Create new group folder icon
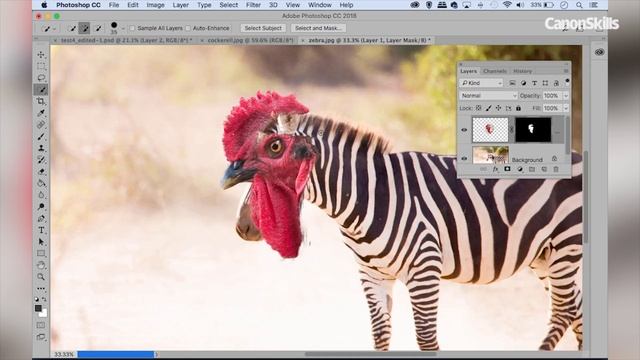Screen dimensions: 640x360 tap(532, 169)
